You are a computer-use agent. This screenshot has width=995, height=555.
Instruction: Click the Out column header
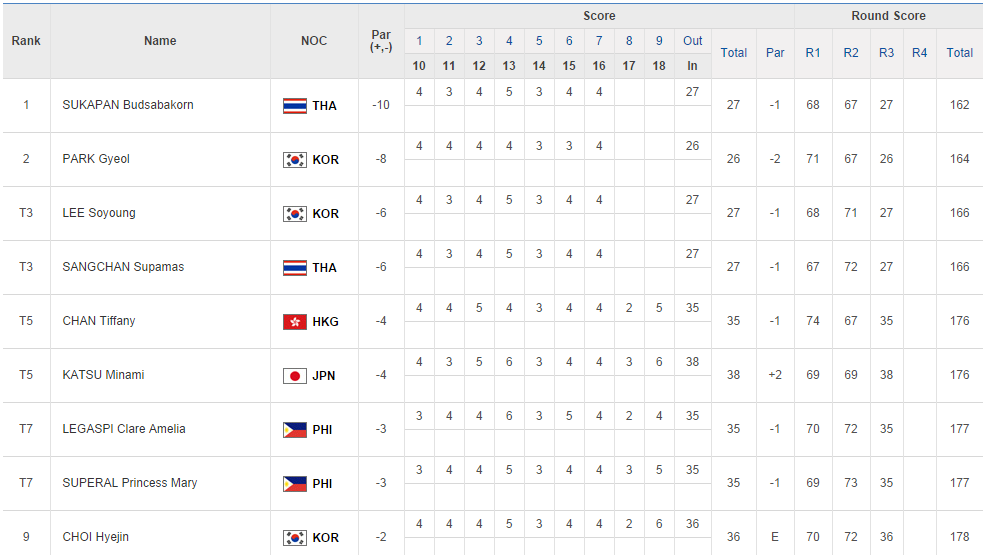[693, 41]
